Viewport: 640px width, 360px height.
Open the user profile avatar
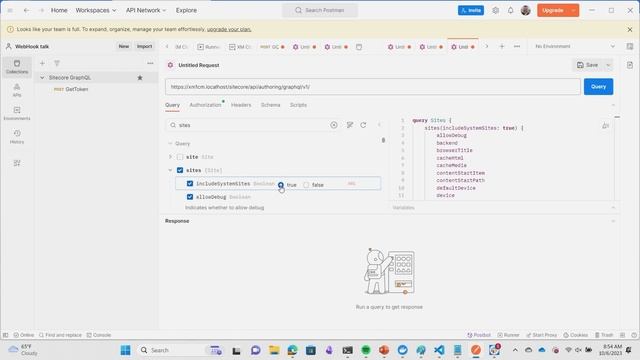point(526,10)
